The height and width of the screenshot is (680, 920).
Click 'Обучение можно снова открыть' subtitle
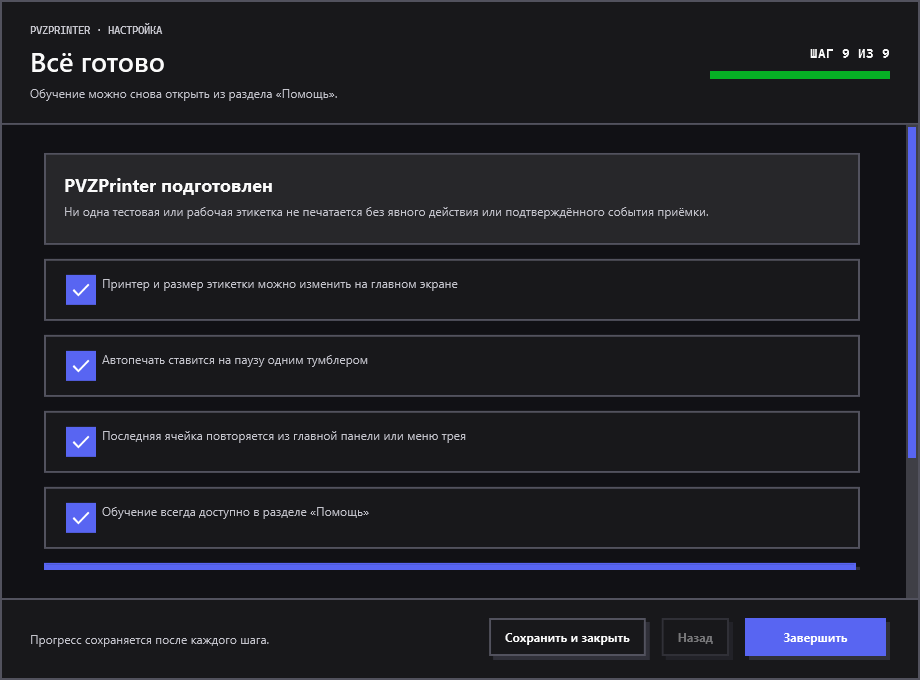click(184, 94)
